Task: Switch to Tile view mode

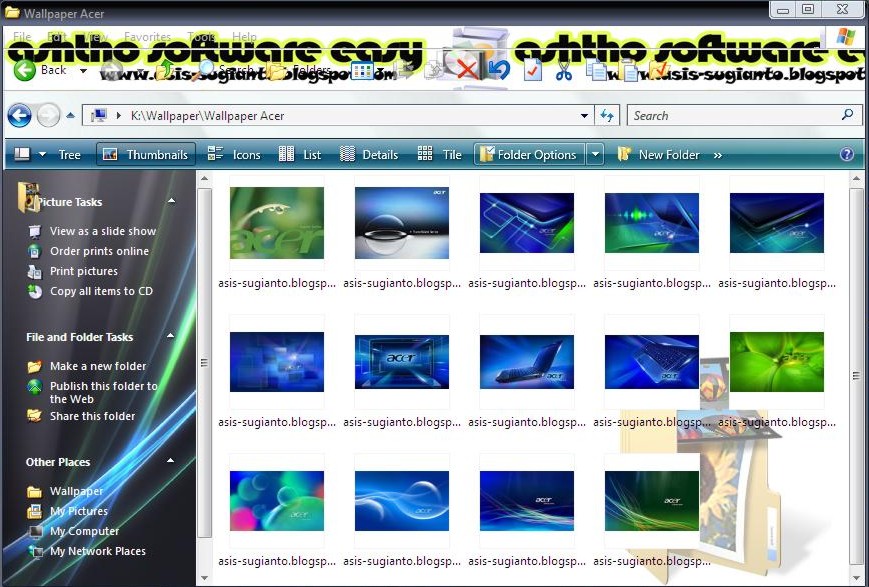Action: coord(439,155)
